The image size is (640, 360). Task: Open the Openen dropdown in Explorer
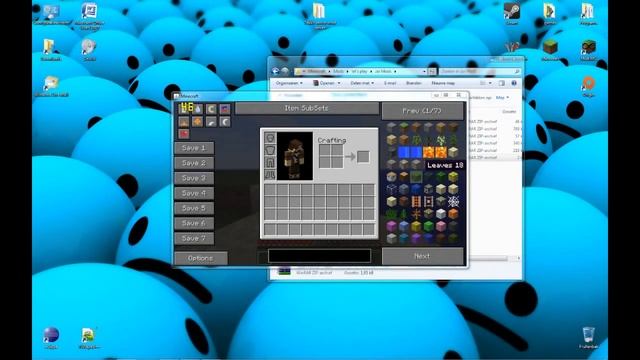click(x=327, y=83)
